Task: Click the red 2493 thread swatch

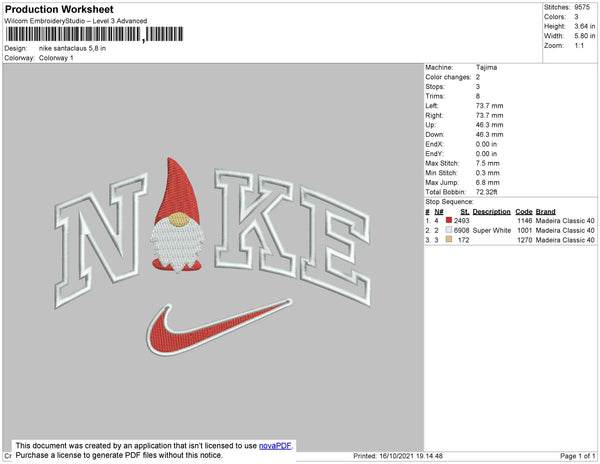Action: [x=449, y=220]
